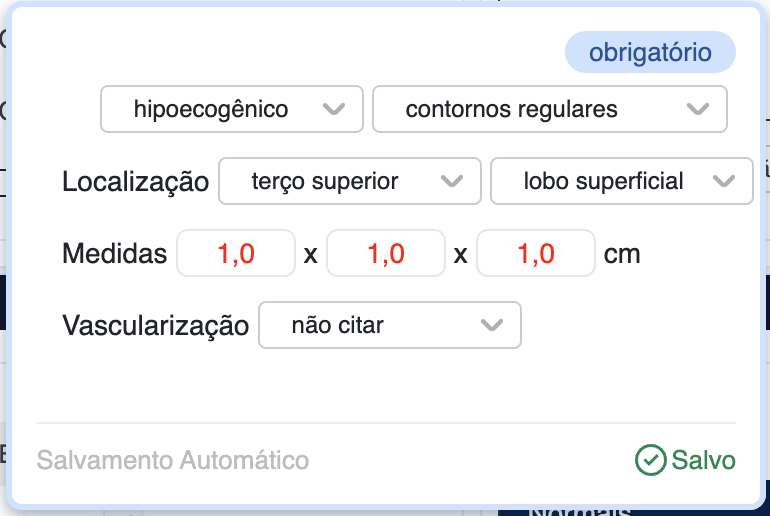Open the lobo superficial dropdown
This screenshot has width=770, height=516.
621,182
